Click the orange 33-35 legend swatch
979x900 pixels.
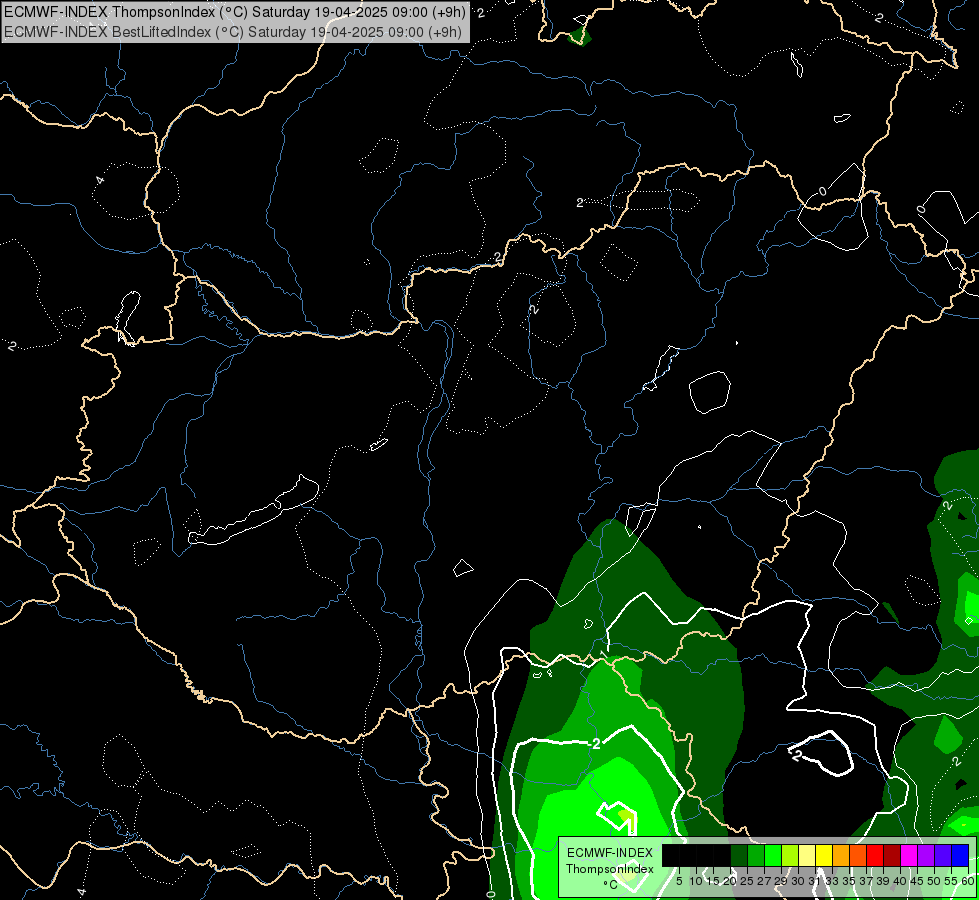pos(841,855)
